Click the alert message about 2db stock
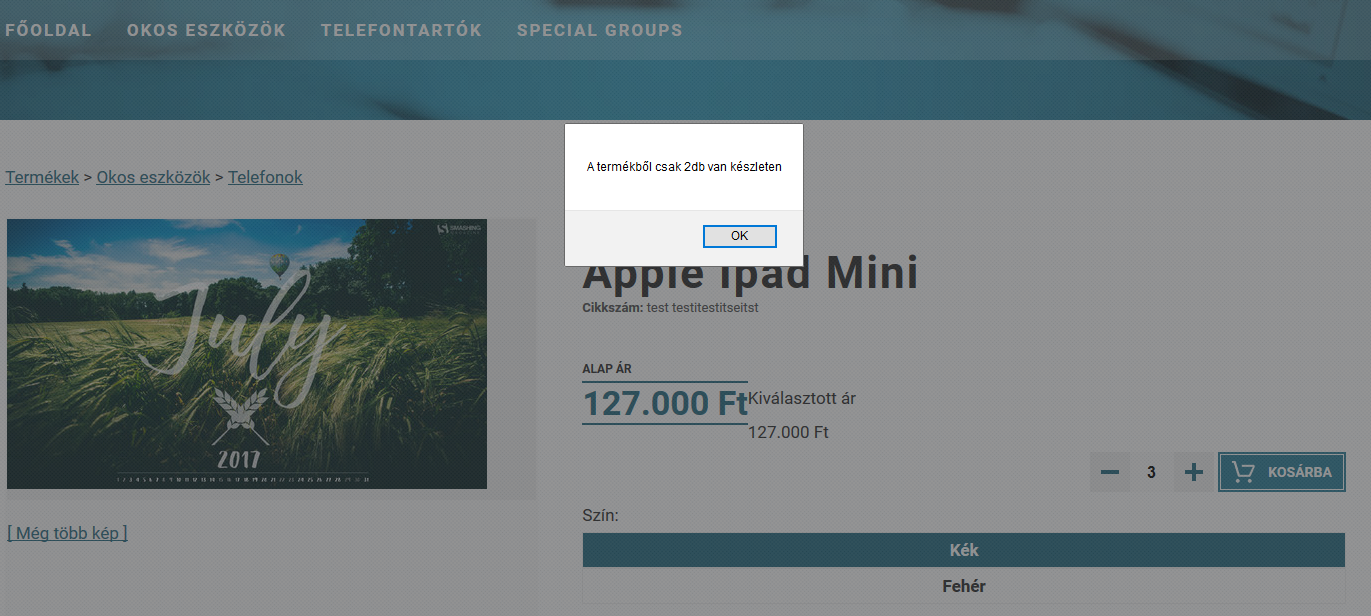The image size is (1371, 616). [x=684, y=167]
